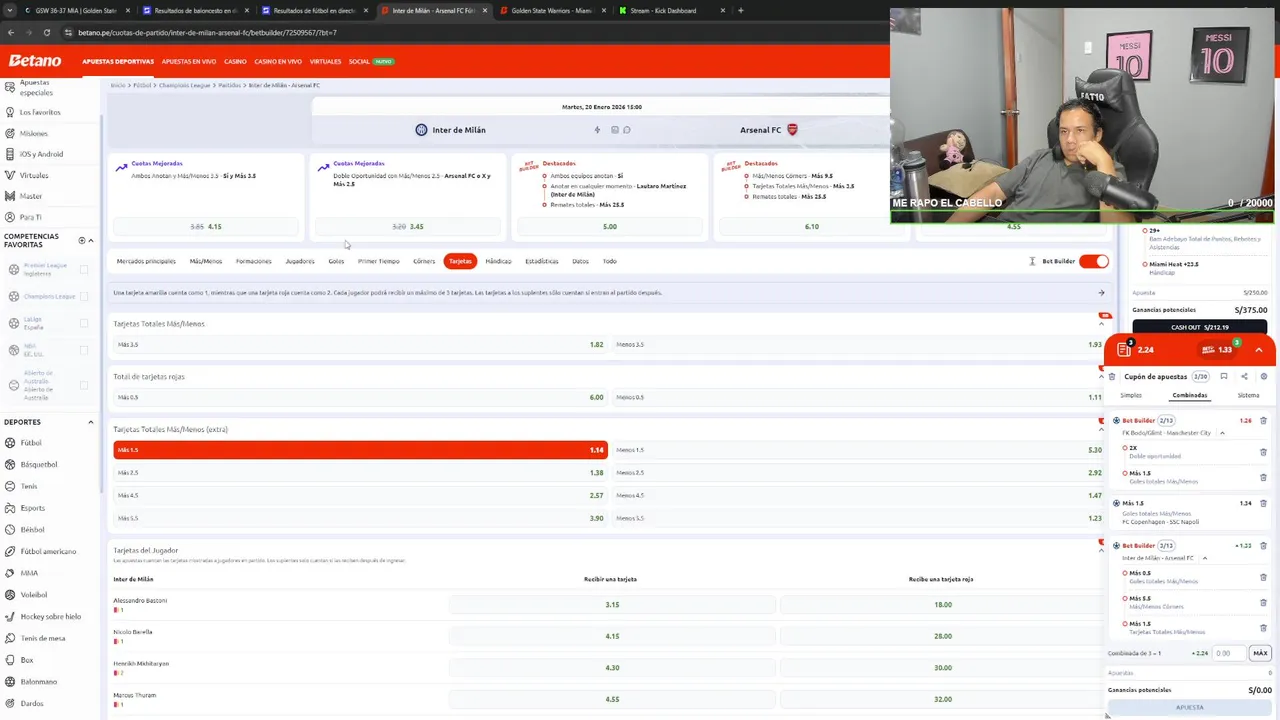Check the Premier League favorite checkbox
1280x720 pixels.
[x=84, y=270]
